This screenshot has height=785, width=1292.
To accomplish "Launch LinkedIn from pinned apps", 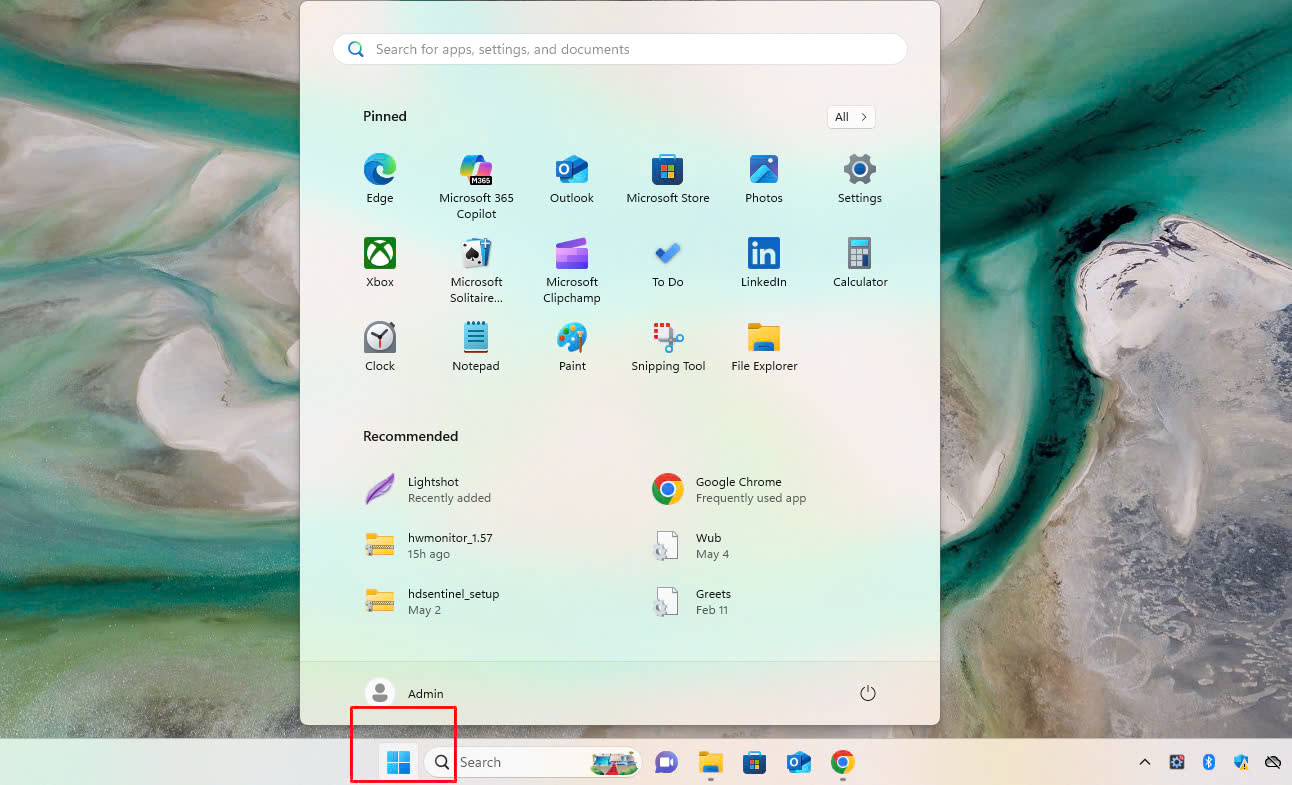I will (x=764, y=263).
